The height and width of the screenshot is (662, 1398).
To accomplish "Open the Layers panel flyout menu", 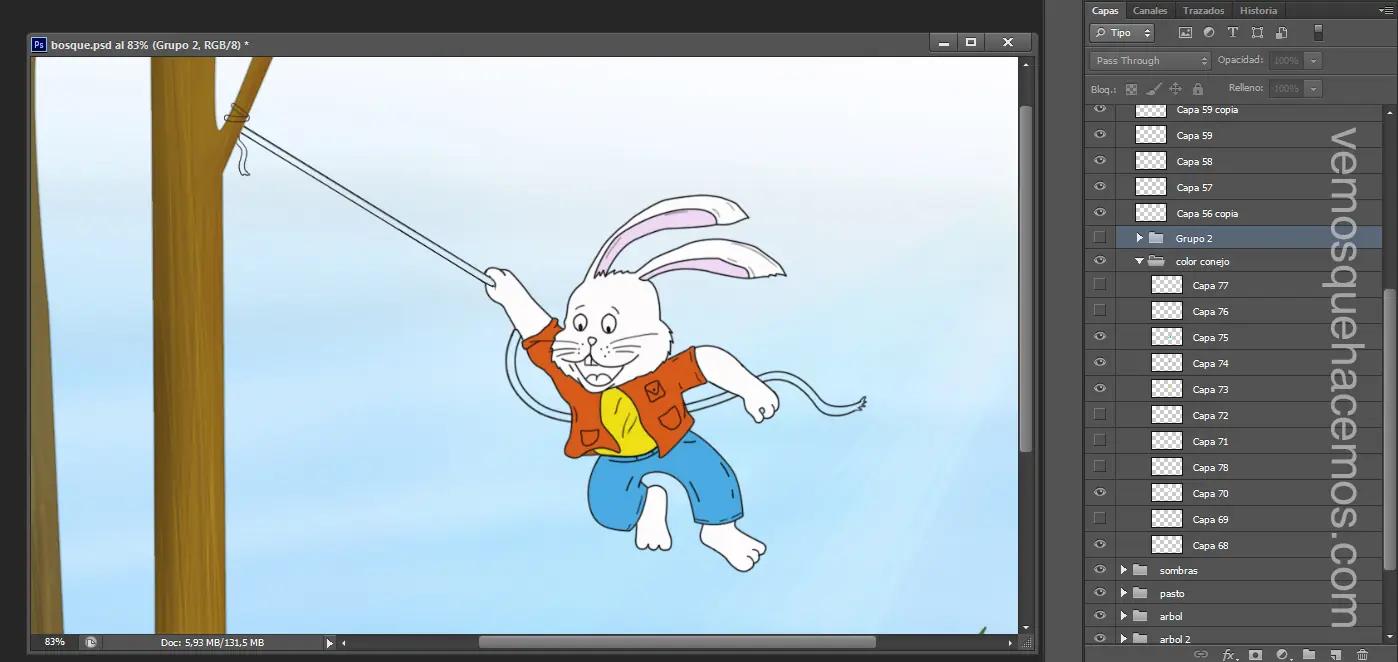I will click(1385, 11).
